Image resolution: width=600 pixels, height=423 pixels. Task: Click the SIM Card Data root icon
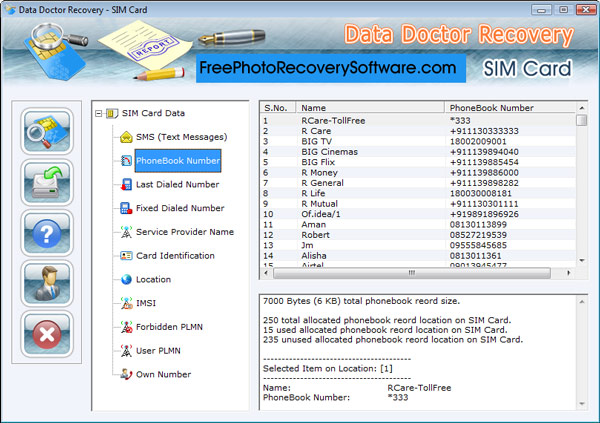(112, 113)
